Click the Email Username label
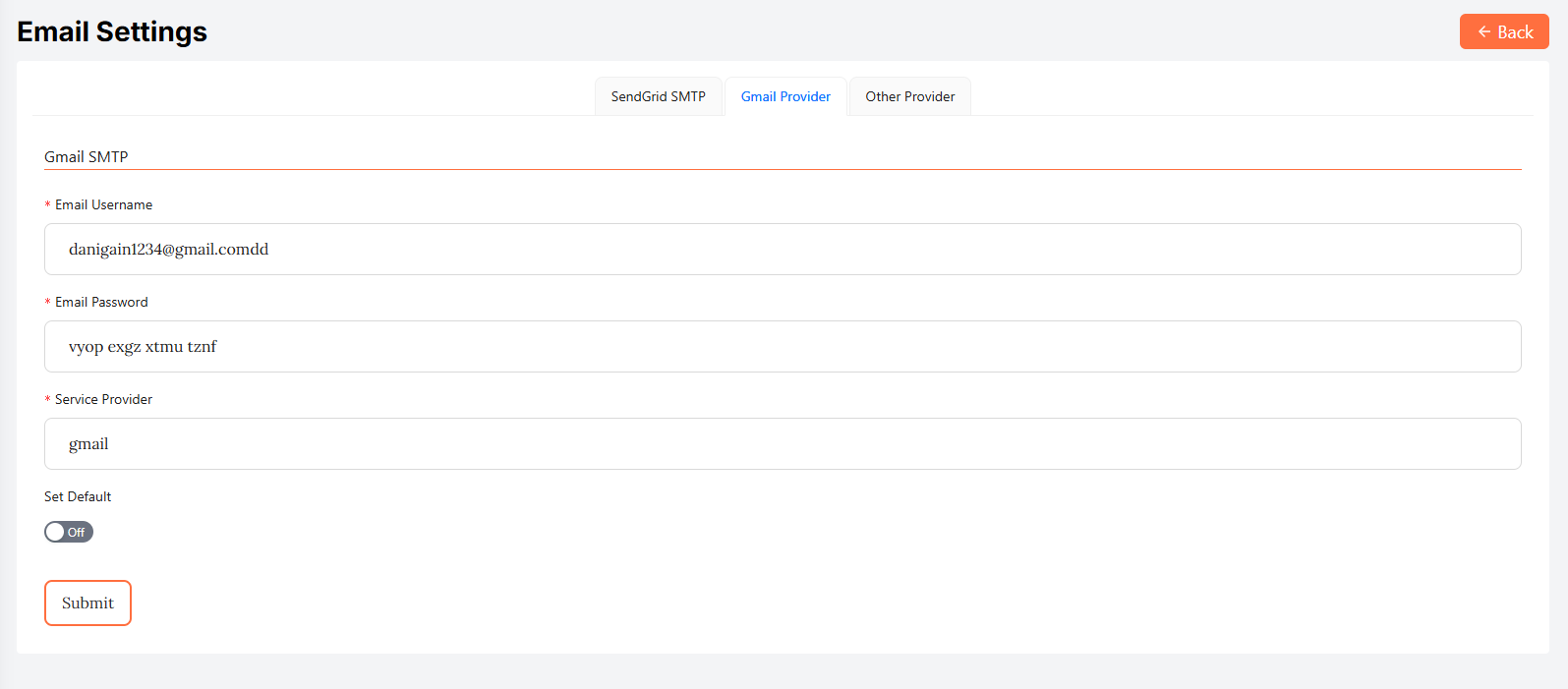Viewport: 1568px width, 689px height. click(x=103, y=204)
